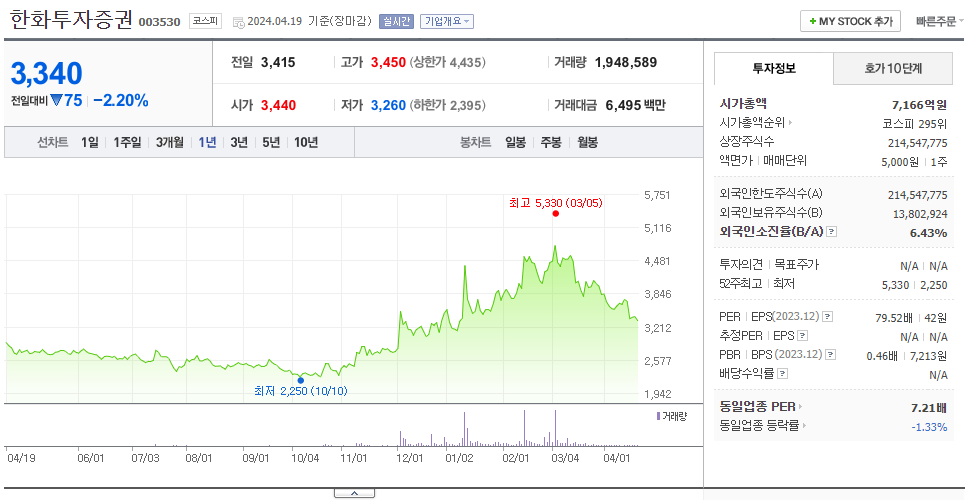Click the 고가 value 3,450

[388, 62]
